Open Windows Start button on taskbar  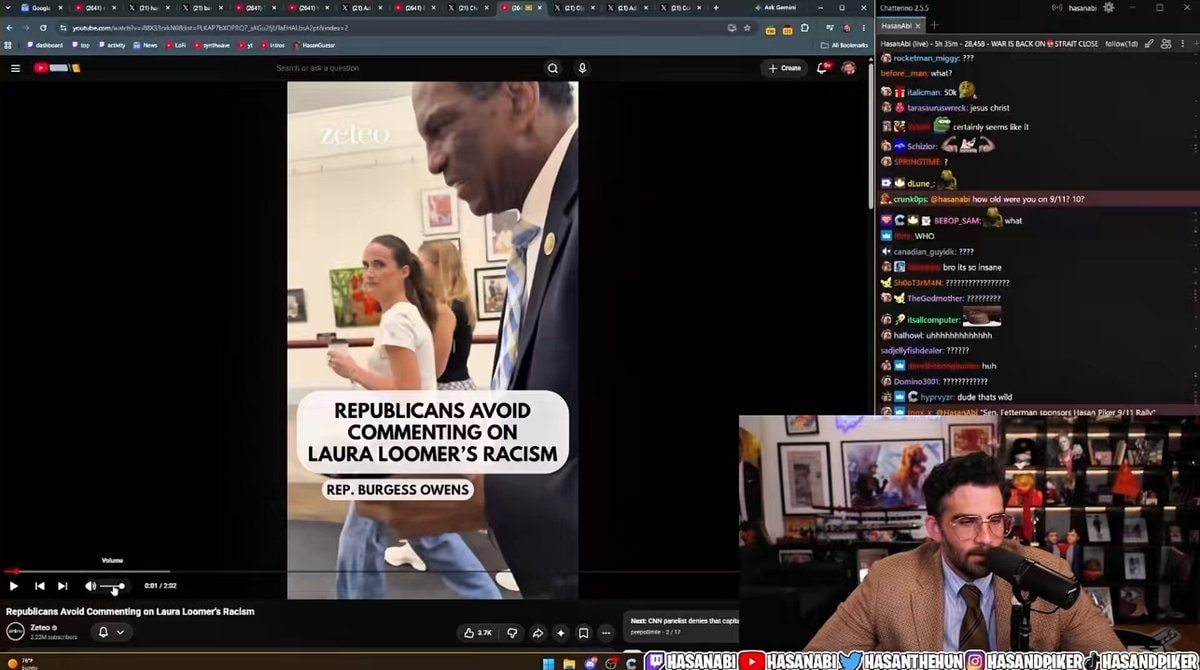point(548,662)
